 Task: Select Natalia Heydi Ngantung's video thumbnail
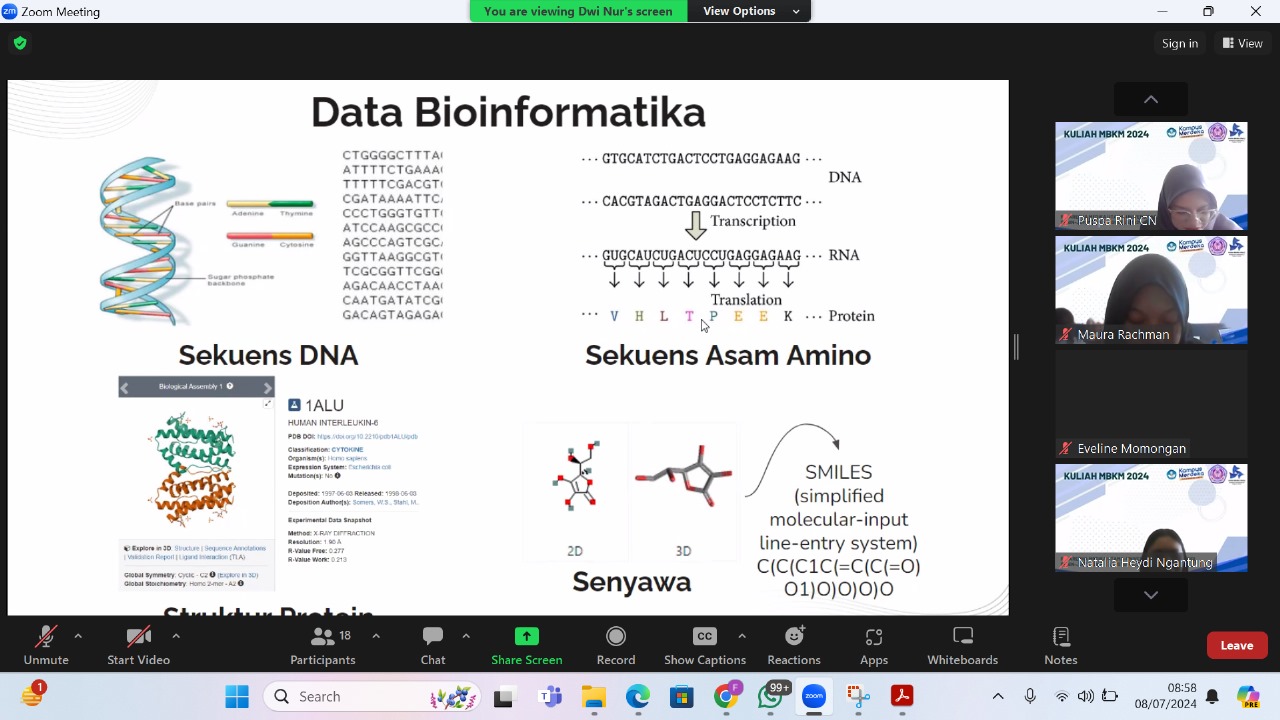(x=1151, y=518)
